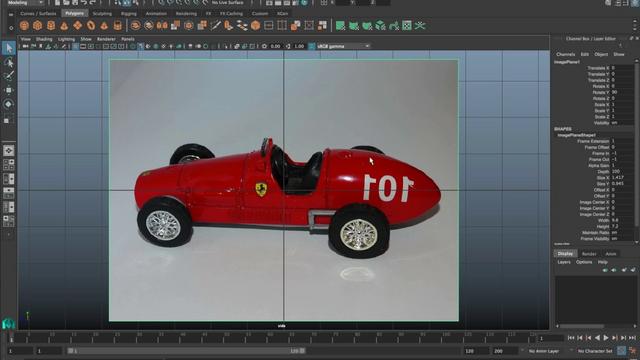
Task: Switch to the Rendering shelf tab
Action: coord(186,13)
